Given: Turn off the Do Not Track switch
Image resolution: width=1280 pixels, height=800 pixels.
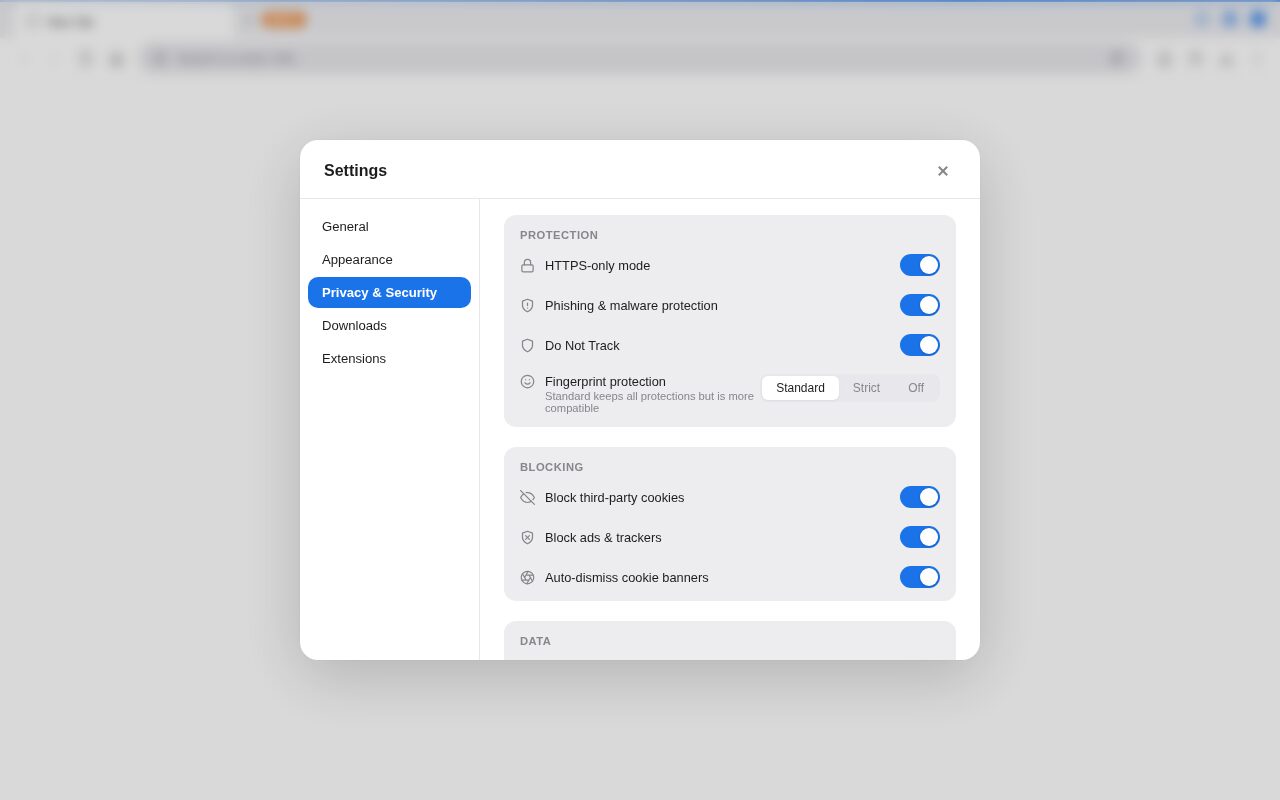Looking at the screenshot, I should pos(920,345).
